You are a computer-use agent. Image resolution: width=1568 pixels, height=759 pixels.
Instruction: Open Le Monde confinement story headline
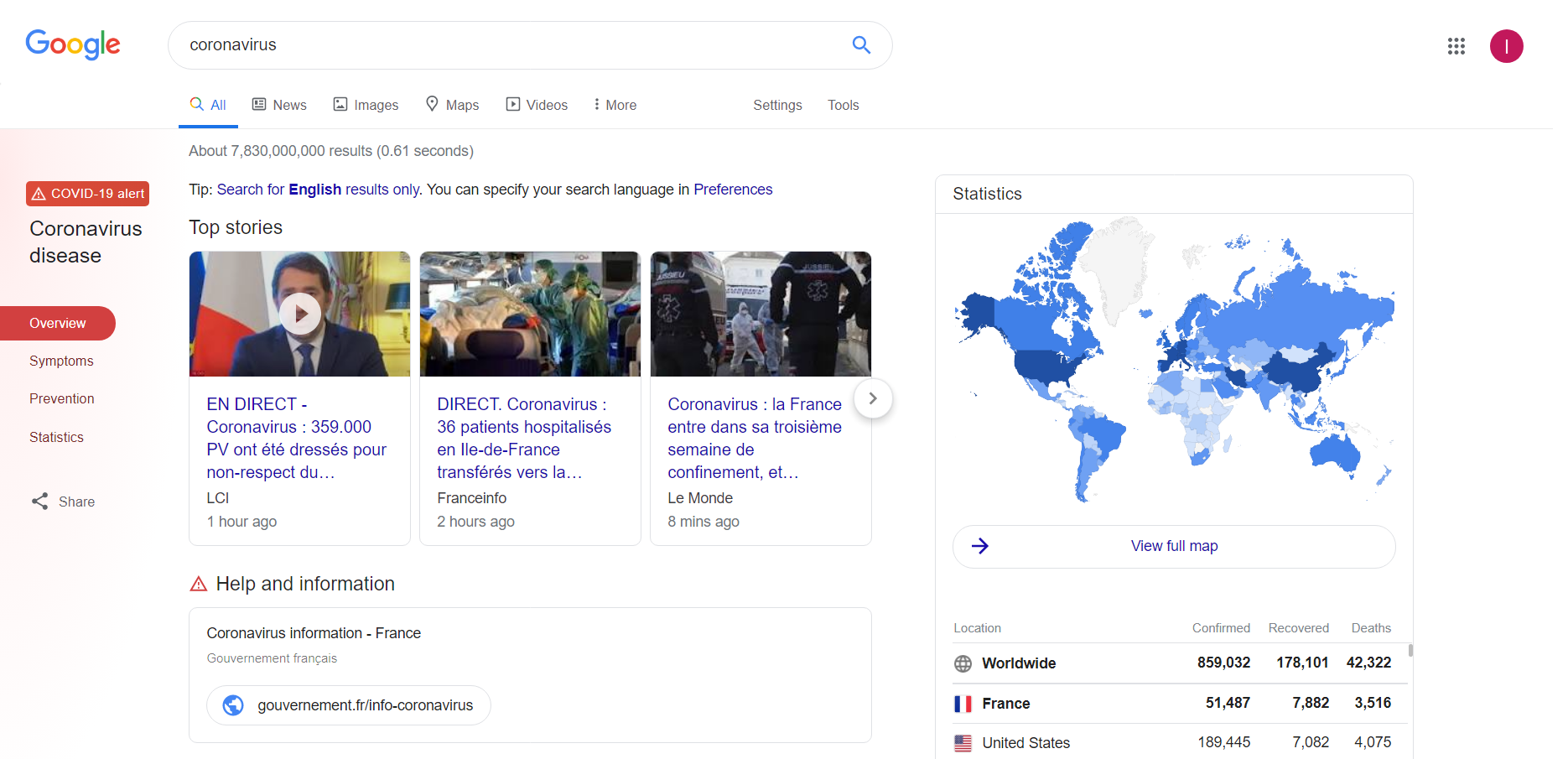pos(755,438)
